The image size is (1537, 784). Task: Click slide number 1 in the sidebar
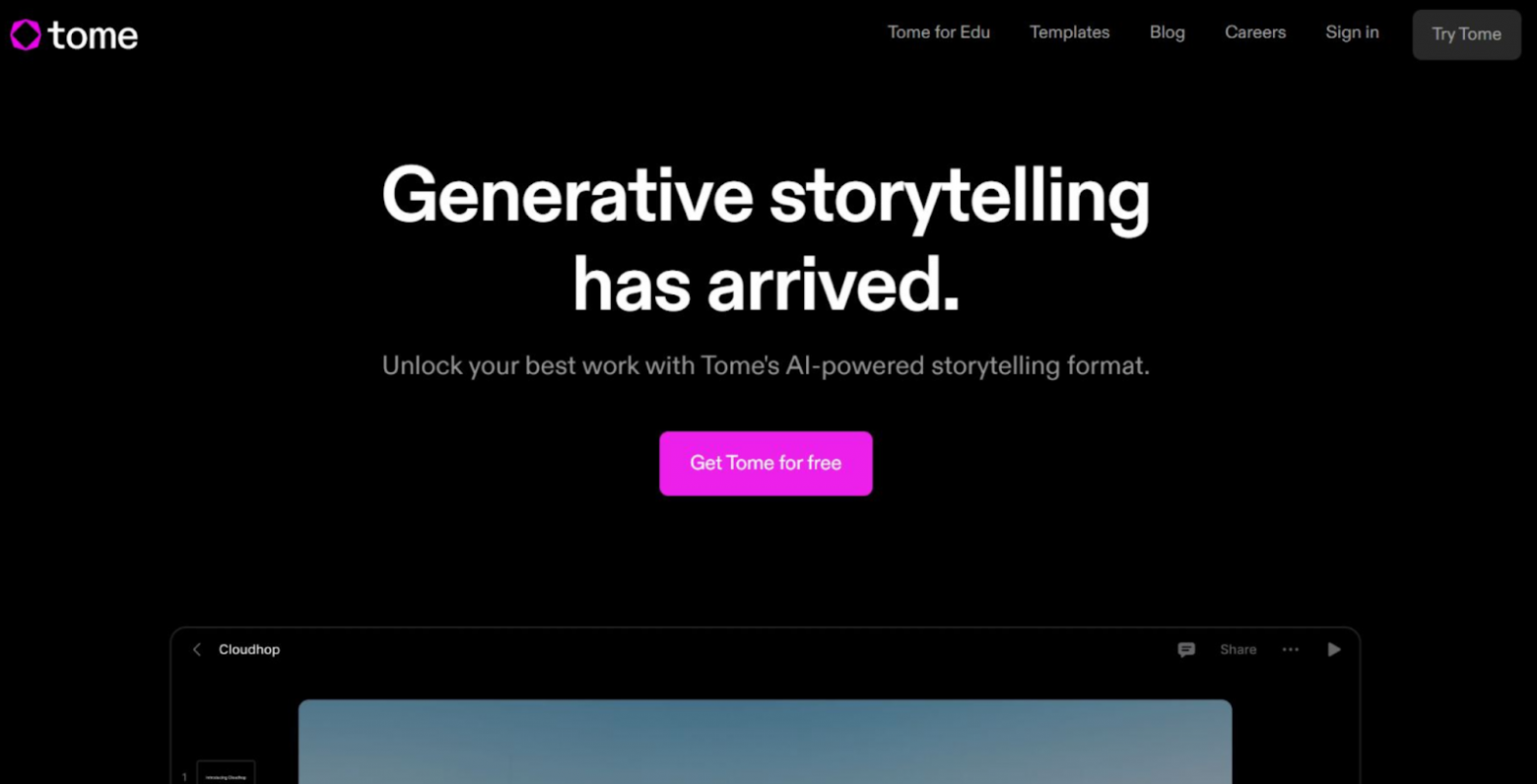point(184,777)
